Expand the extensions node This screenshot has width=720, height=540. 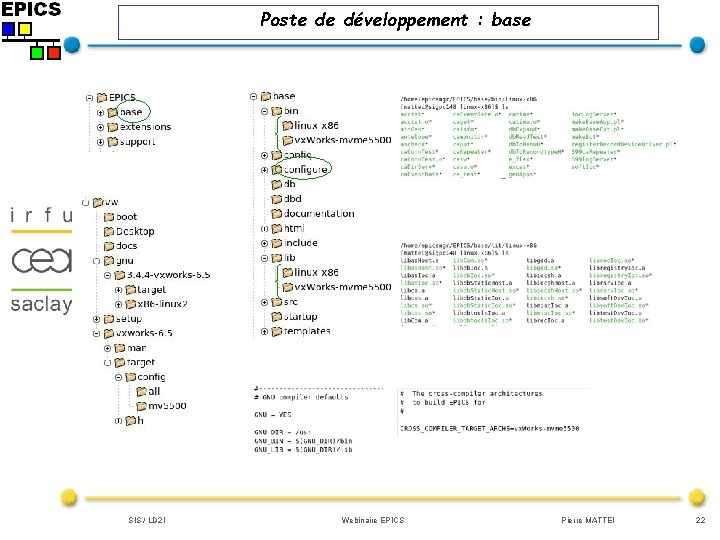pyautogui.click(x=100, y=127)
